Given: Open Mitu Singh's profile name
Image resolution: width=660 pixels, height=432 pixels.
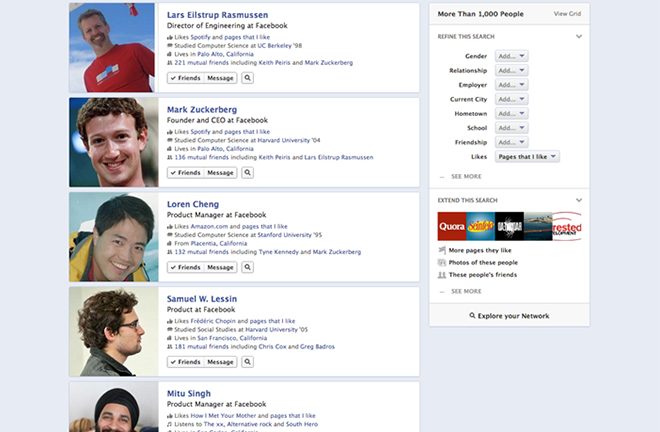Looking at the screenshot, I should 189,394.
